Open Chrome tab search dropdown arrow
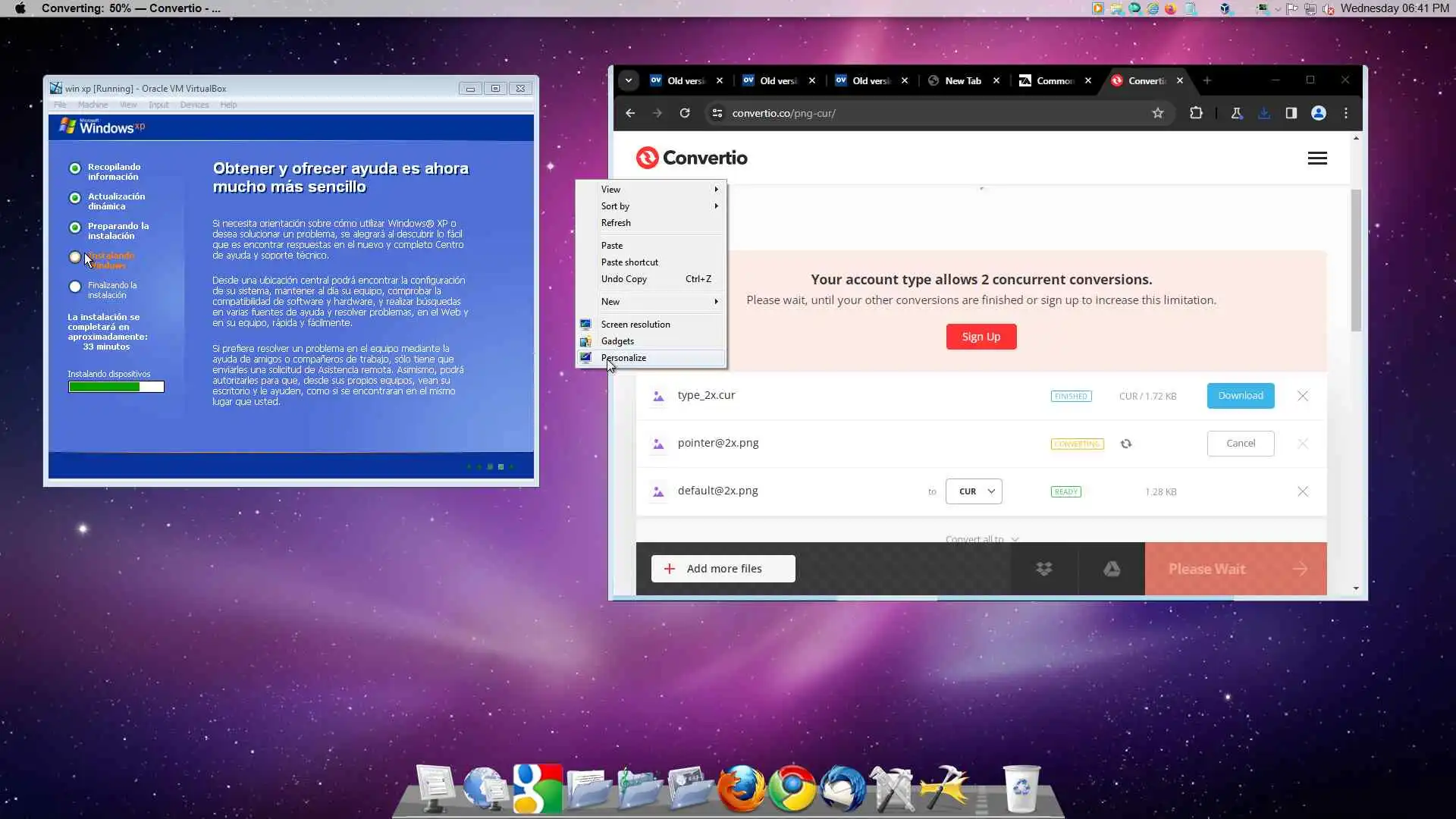This screenshot has width=1456, height=819. pyautogui.click(x=628, y=80)
